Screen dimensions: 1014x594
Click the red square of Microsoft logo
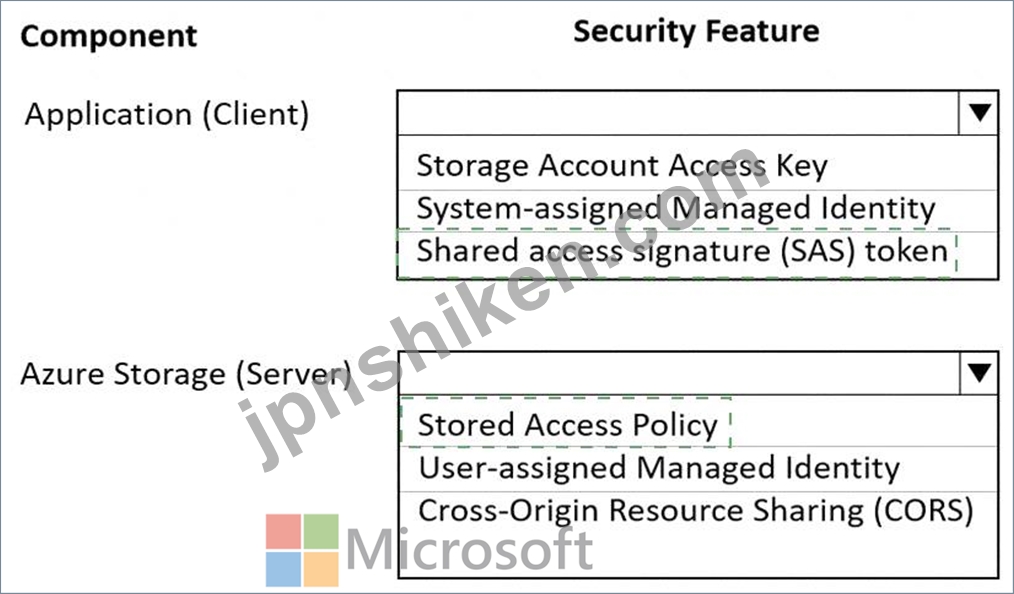click(283, 531)
